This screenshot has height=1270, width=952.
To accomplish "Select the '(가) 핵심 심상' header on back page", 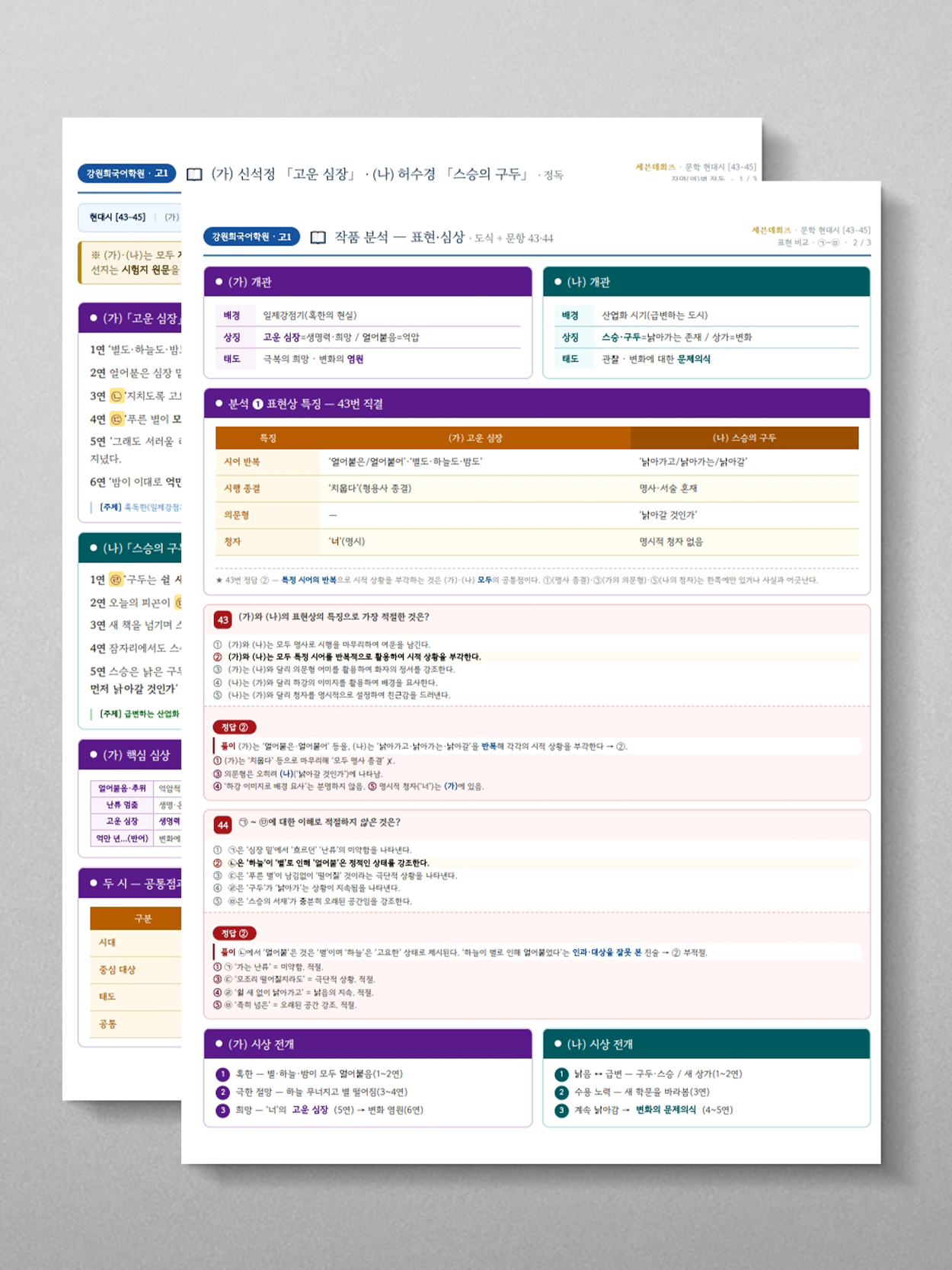I will tap(130, 755).
